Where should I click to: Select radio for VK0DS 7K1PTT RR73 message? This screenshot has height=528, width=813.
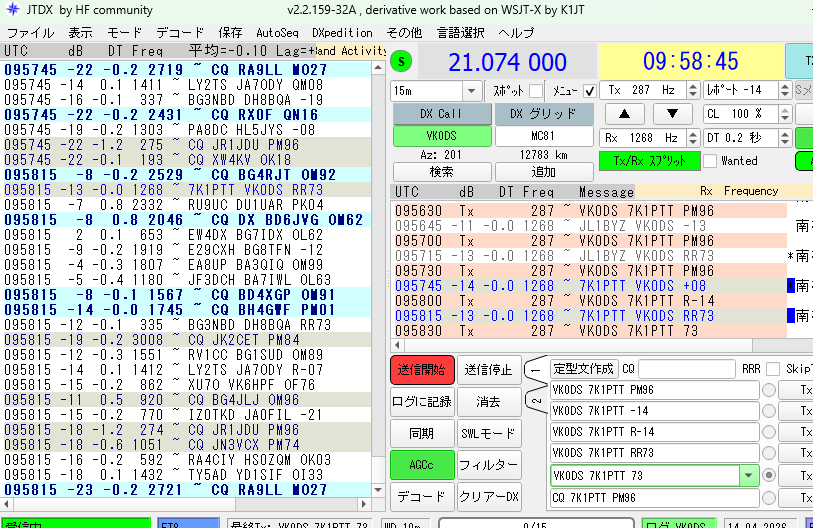pyautogui.click(x=769, y=453)
